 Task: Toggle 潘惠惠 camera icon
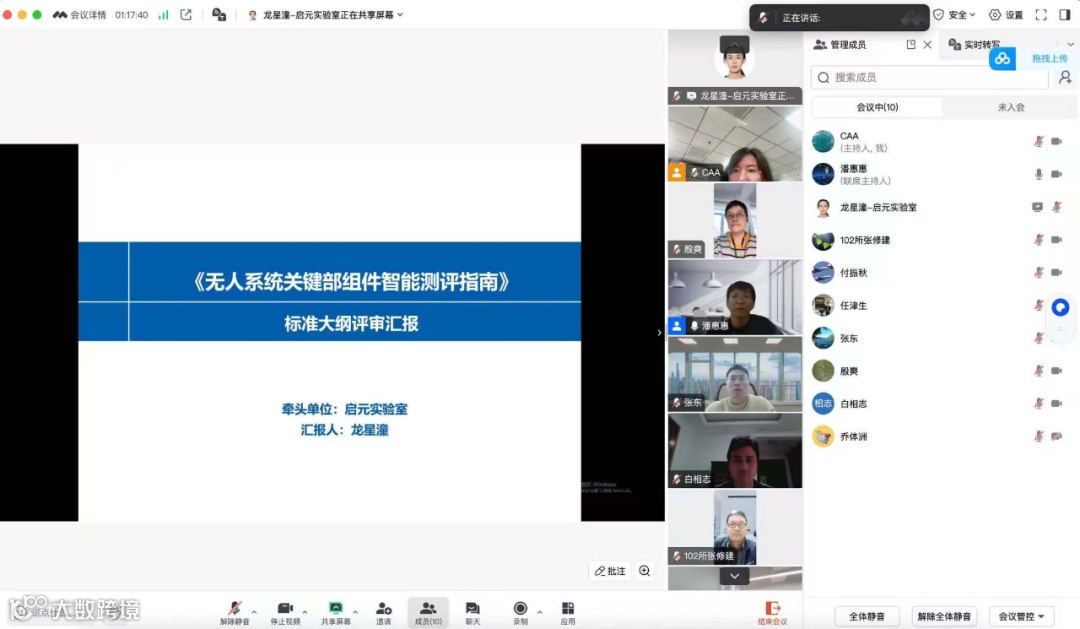[1057, 174]
